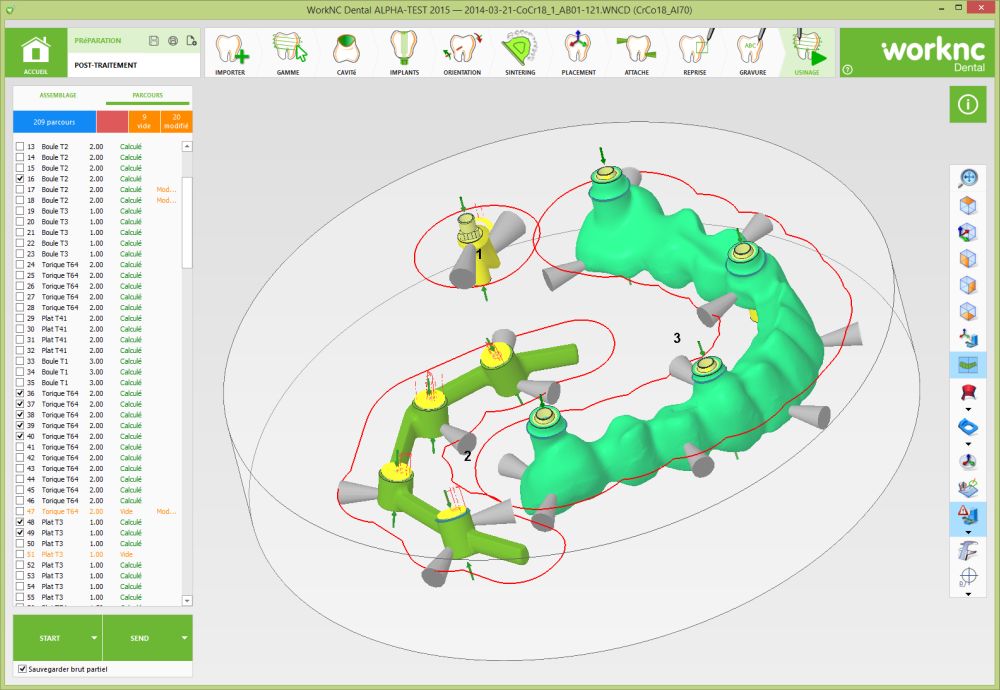The image size is (1000, 690).
Task: Toggle checkbox for toolpath 16 Boule T2
Action: point(20,179)
